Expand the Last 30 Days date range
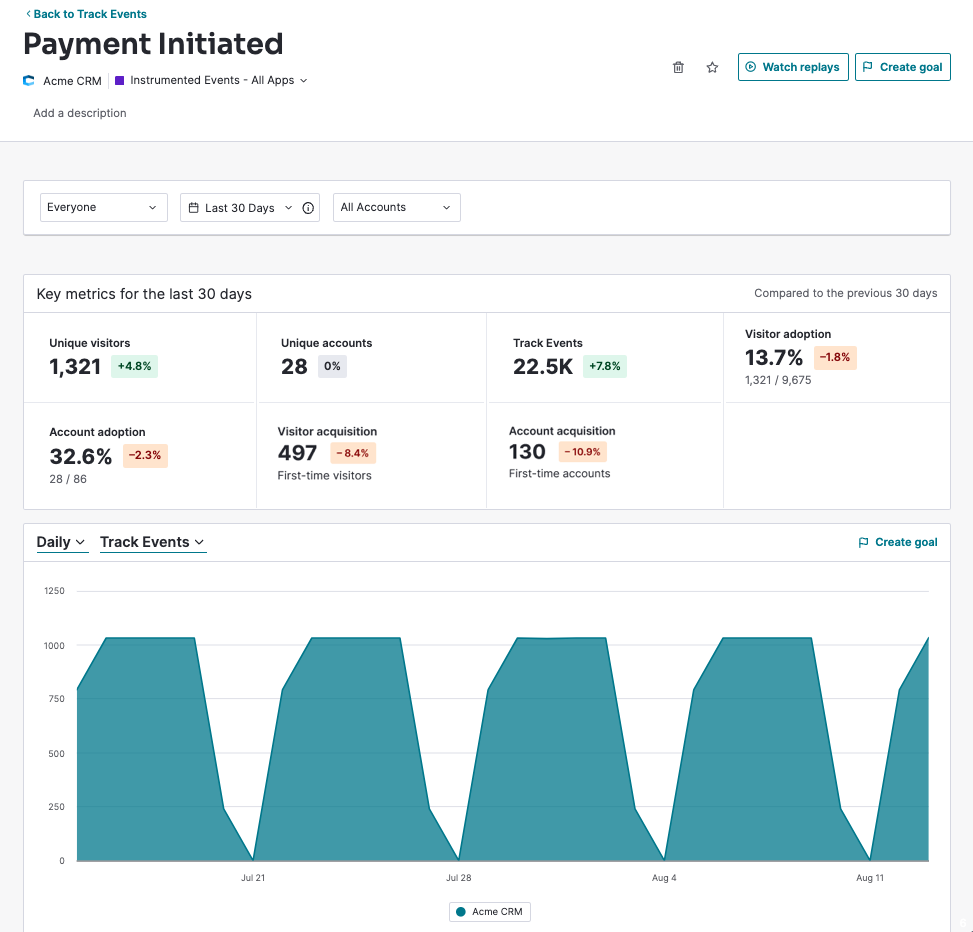The height and width of the screenshot is (932, 973). [240, 208]
